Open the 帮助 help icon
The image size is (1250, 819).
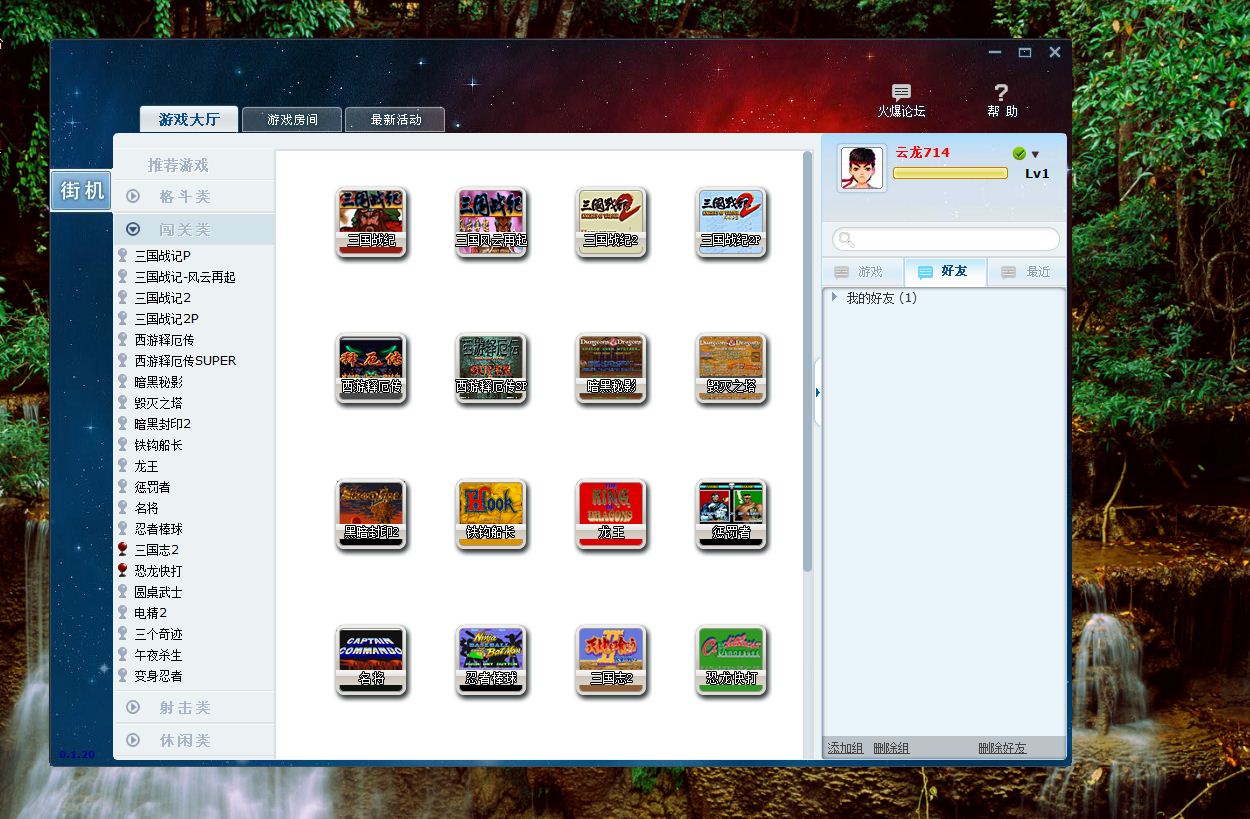[x=1001, y=101]
